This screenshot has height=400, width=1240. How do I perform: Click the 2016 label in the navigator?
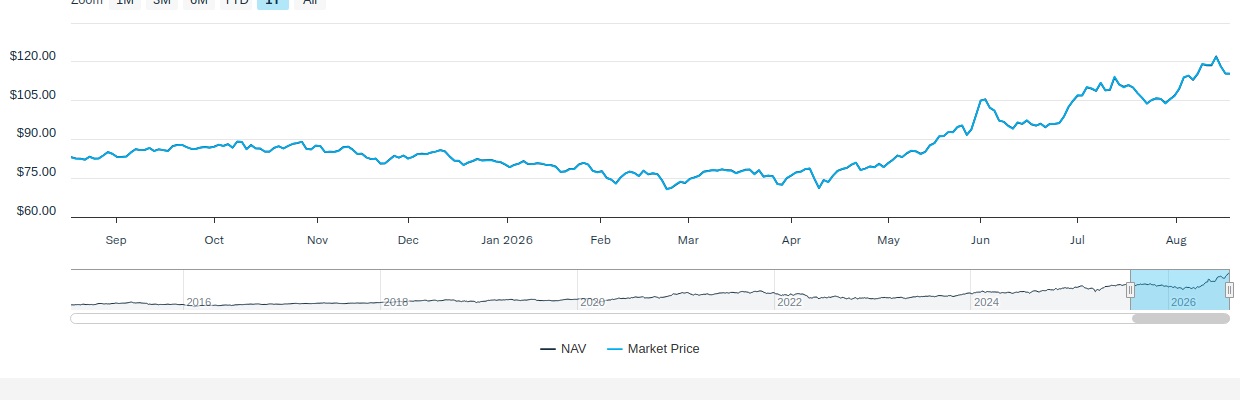199,302
